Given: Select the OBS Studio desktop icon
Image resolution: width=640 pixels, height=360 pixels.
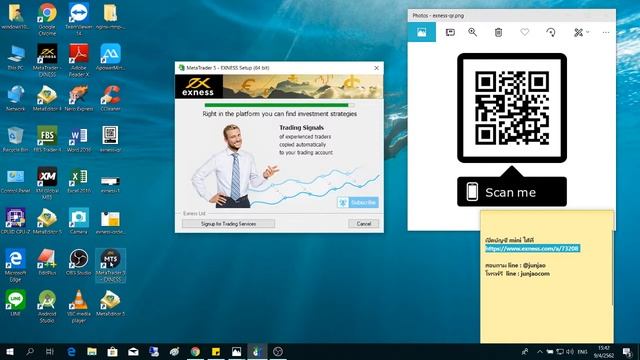Looking at the screenshot, I should 79,262.
